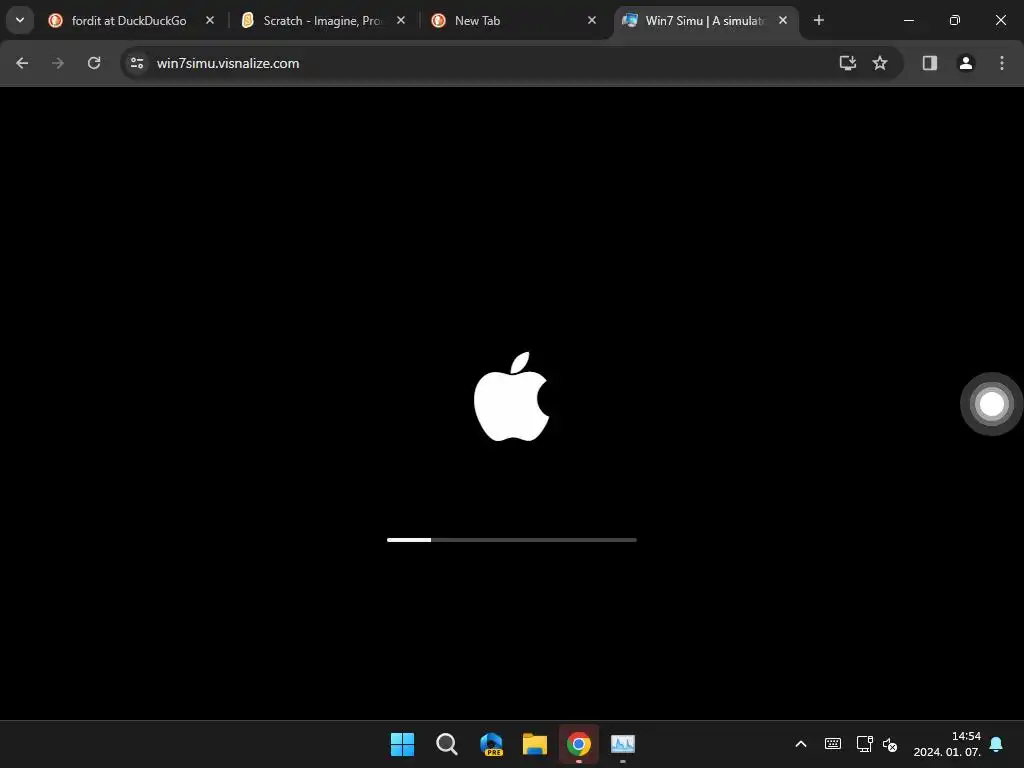The image size is (1024, 768).
Task: Go forward to the next page
Action: [x=58, y=63]
